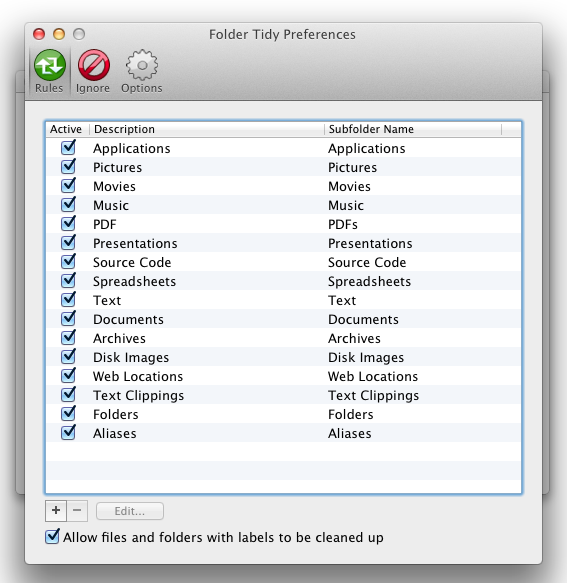Viewport: 567px width, 583px height.
Task: Click the Pictures subfolder name cell
Action: pos(352,167)
